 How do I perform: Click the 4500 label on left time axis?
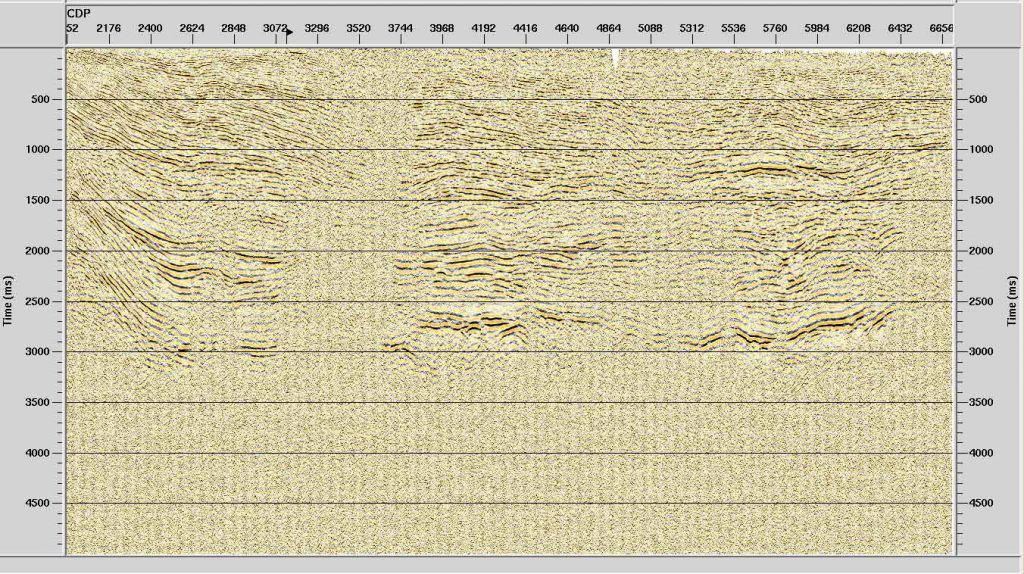click(x=37, y=503)
